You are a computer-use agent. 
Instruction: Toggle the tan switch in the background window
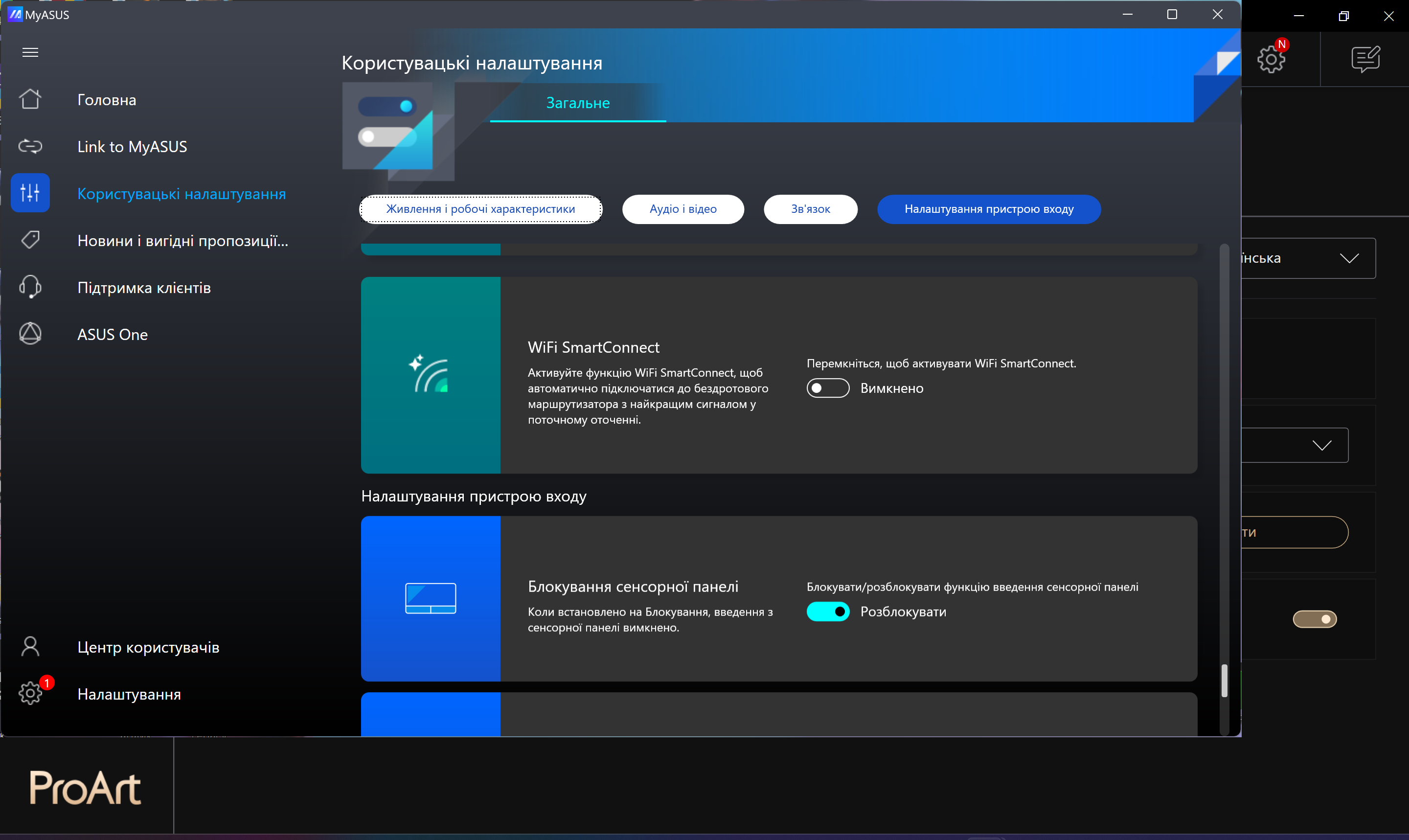coord(1314,619)
